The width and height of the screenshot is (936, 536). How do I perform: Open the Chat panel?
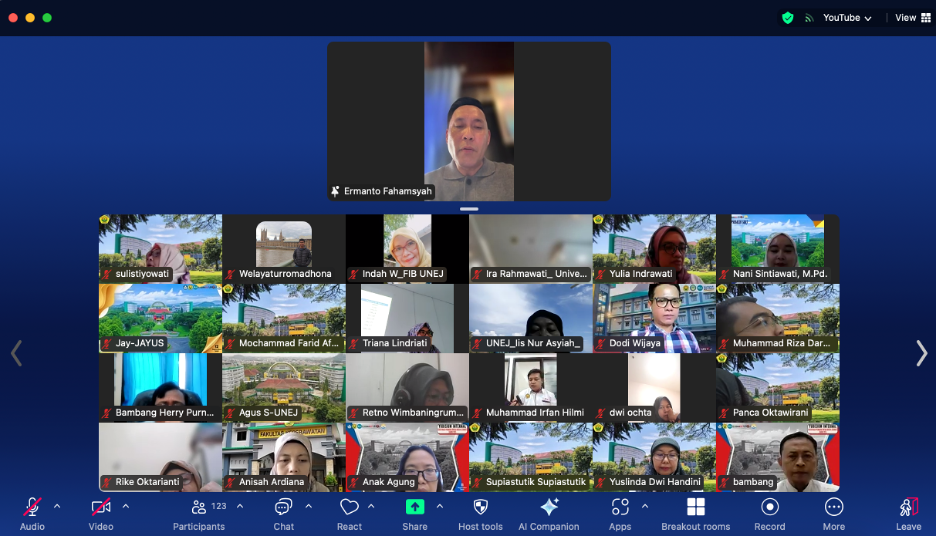point(284,512)
